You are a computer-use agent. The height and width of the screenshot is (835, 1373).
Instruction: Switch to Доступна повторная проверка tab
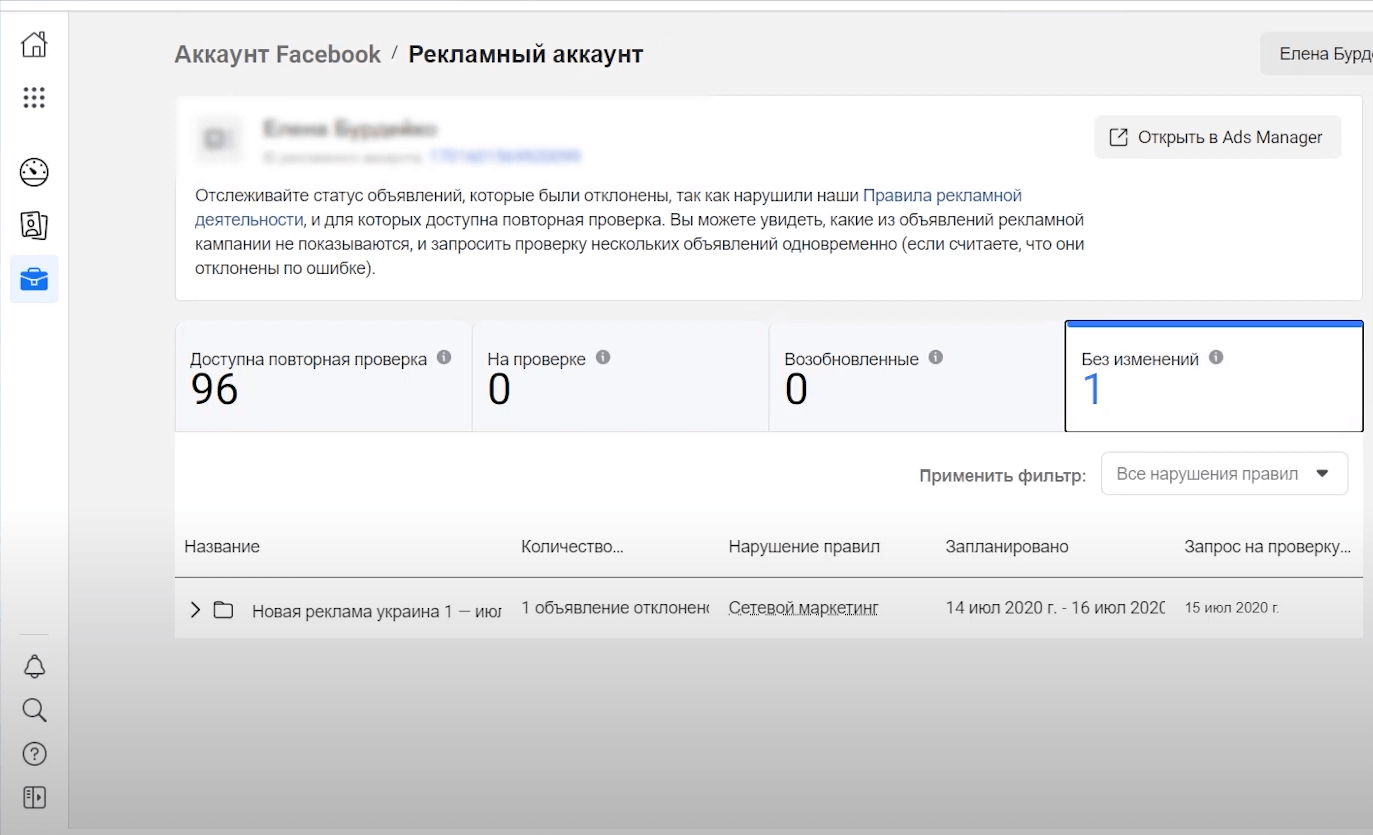tap(323, 377)
